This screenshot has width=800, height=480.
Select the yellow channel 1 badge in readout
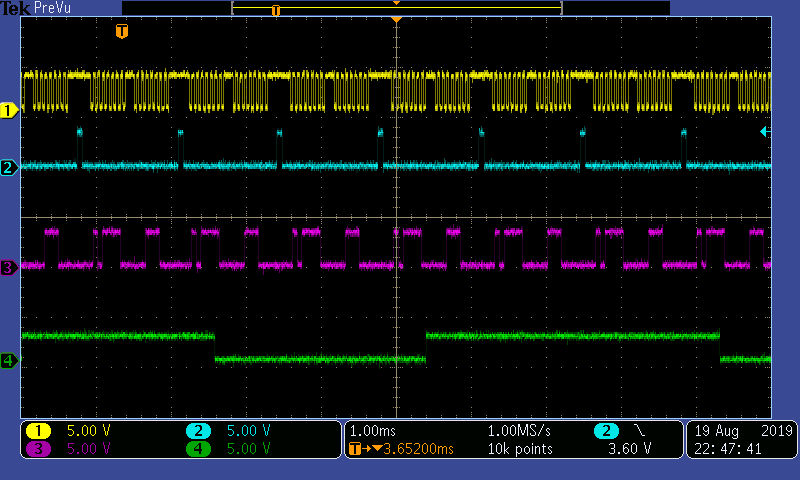tap(38, 431)
